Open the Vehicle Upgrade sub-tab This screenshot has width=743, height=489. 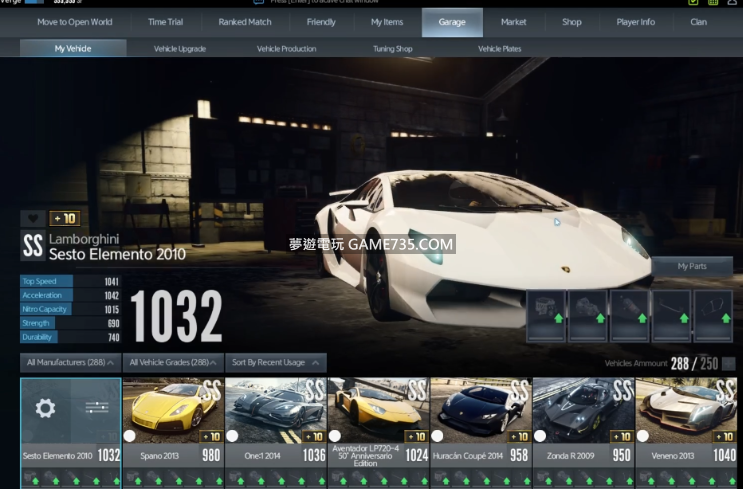[180, 48]
